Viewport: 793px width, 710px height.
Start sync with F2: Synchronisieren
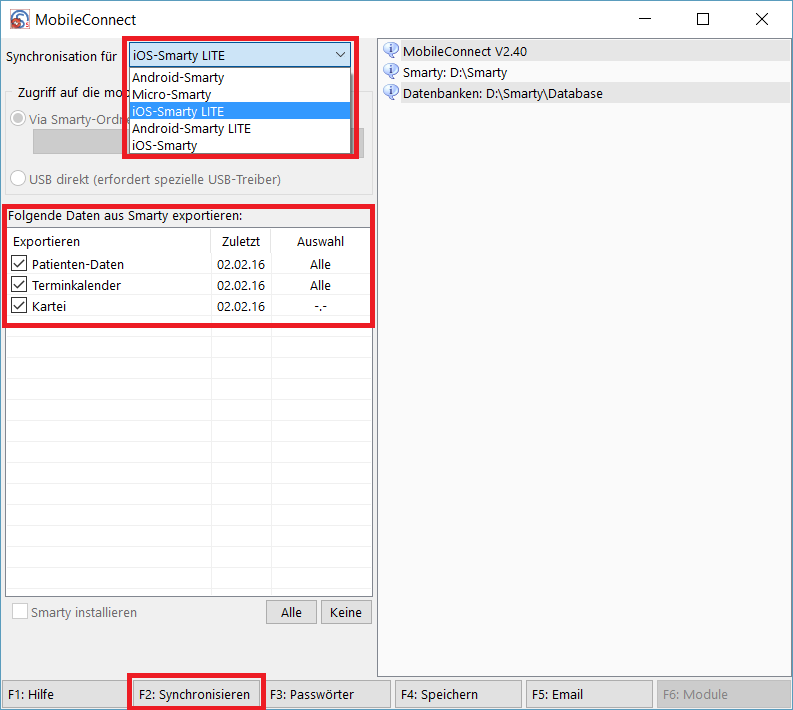[196, 694]
